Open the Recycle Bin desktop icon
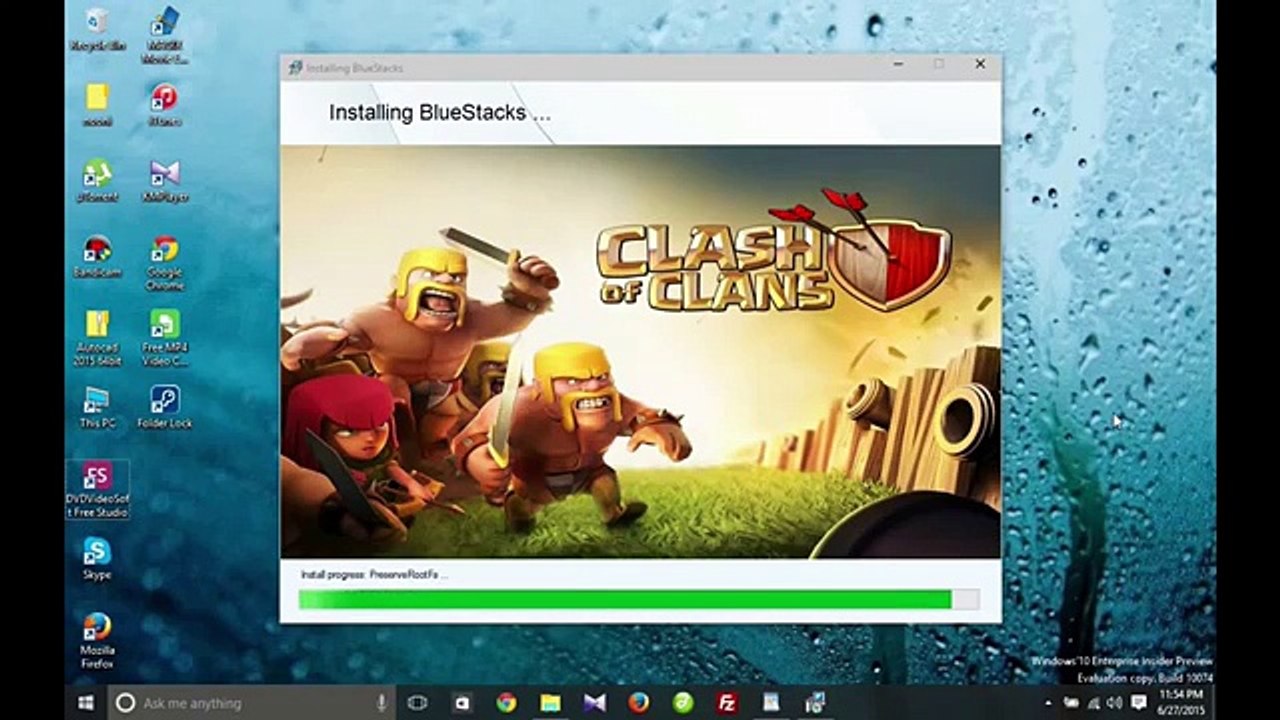The image size is (1280, 720). pos(97,30)
